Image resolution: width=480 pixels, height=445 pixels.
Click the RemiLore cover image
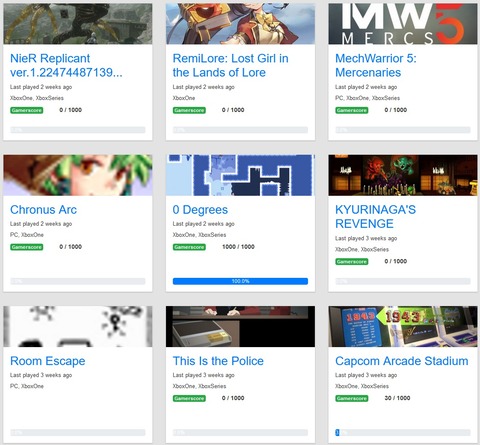tap(240, 24)
